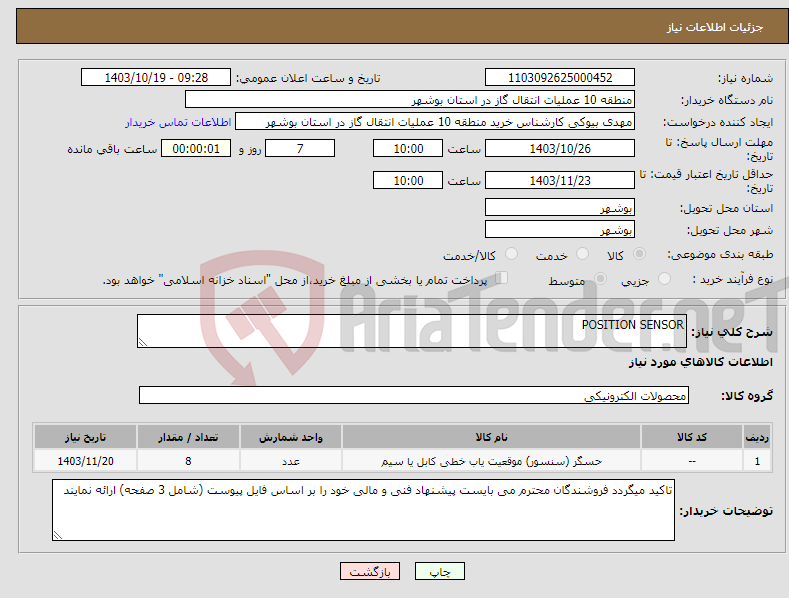Click the need date cell 1403/11/20

pos(86,461)
